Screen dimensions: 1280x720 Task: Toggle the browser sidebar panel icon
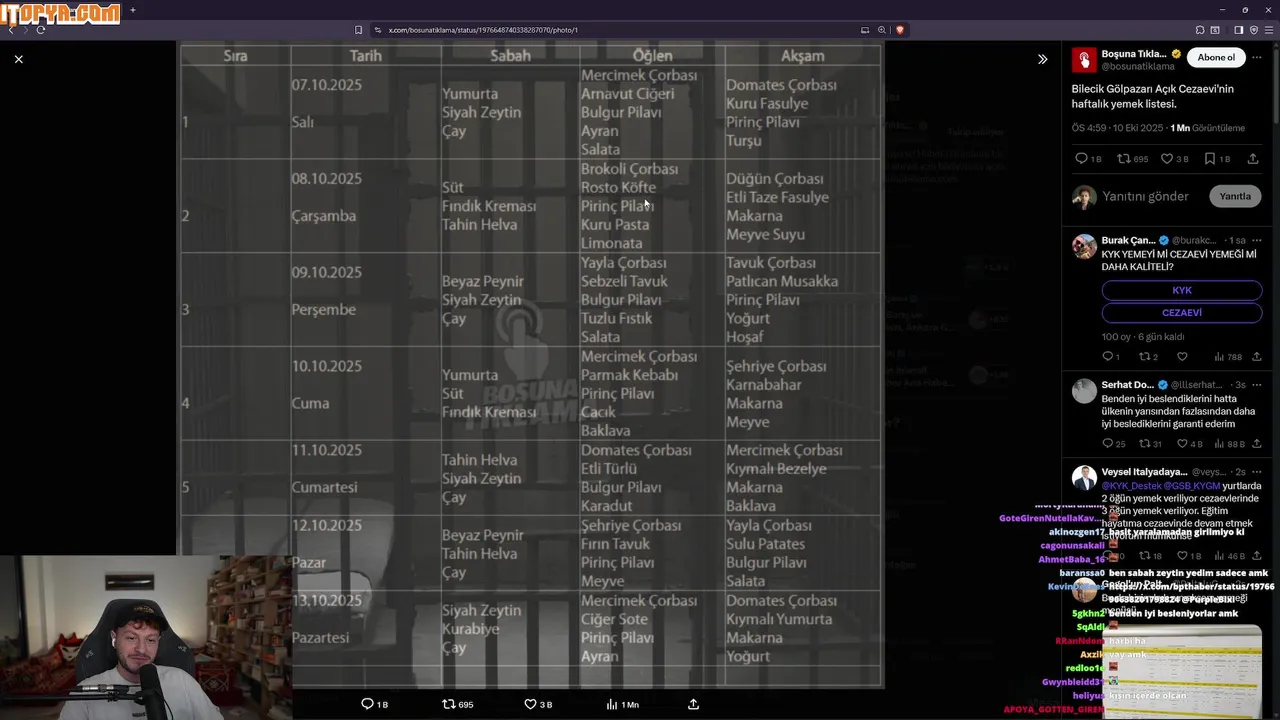(1238, 30)
